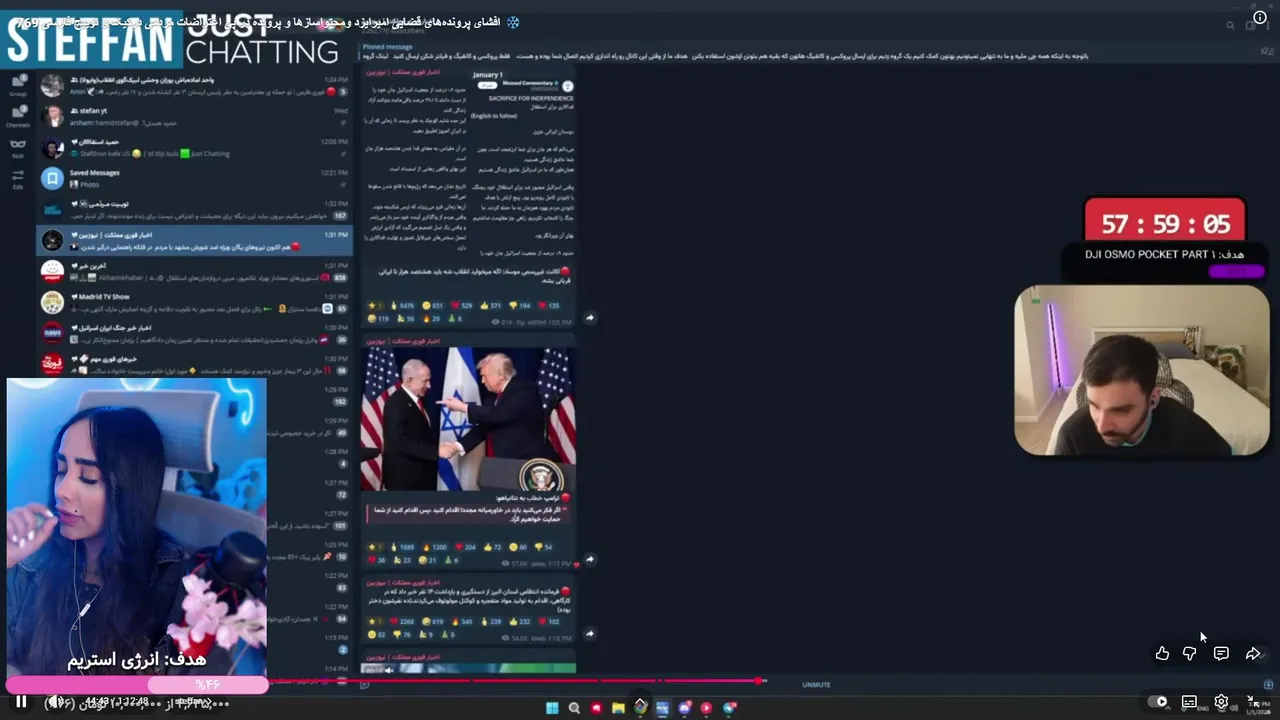
Task: Open the Netanyahu and Trump handshake photo
Action: 468,418
